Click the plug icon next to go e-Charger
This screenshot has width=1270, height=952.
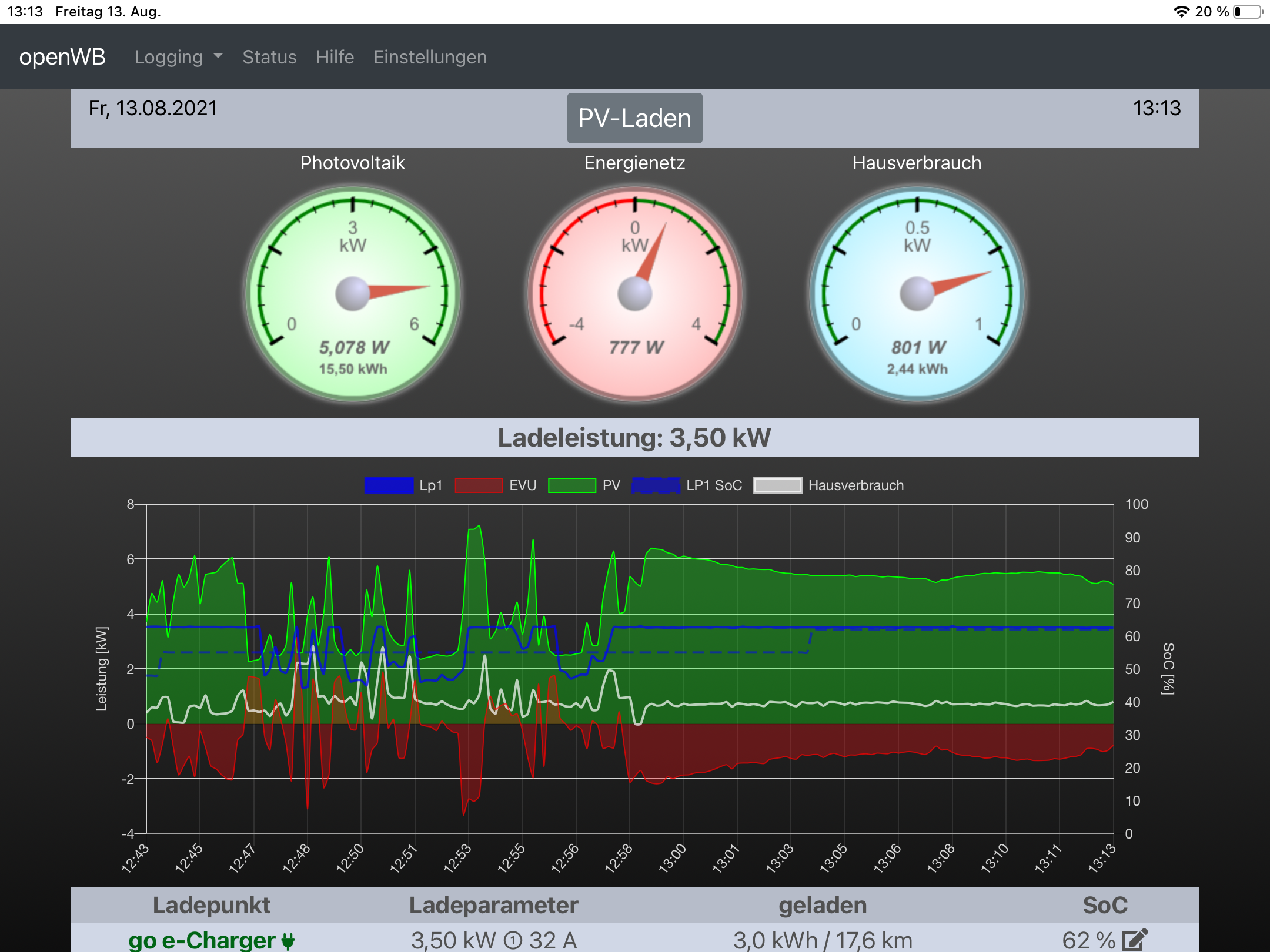pyautogui.click(x=288, y=941)
